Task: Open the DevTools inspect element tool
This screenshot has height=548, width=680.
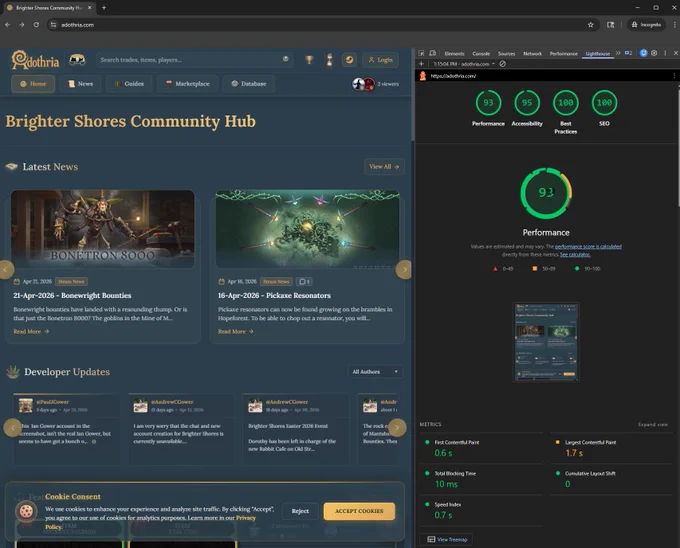Action: (x=421, y=53)
